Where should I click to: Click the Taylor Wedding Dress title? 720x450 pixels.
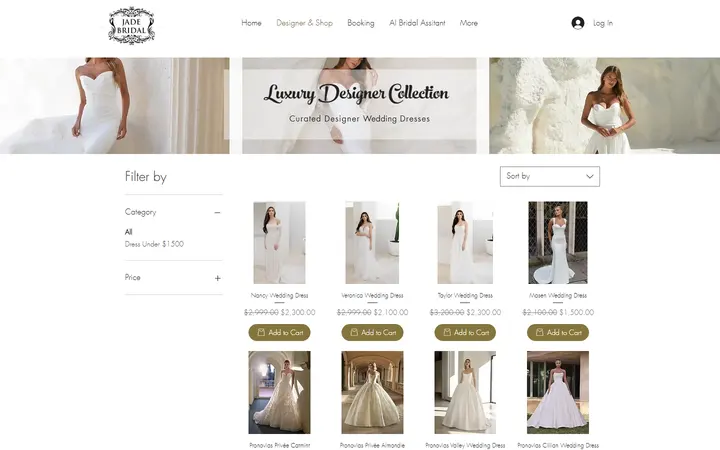click(465, 296)
